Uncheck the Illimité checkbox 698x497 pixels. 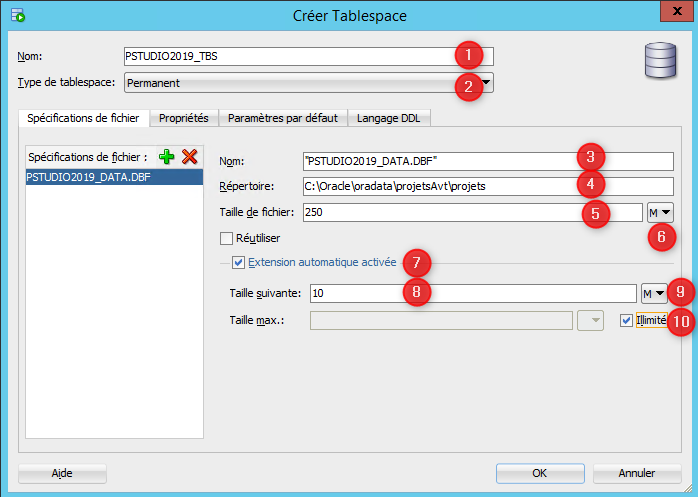point(626,320)
